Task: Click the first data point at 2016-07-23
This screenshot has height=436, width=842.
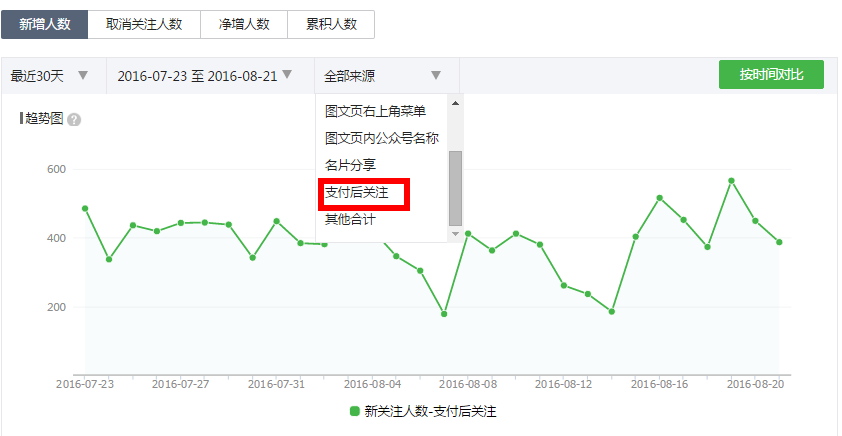Action: [x=85, y=208]
